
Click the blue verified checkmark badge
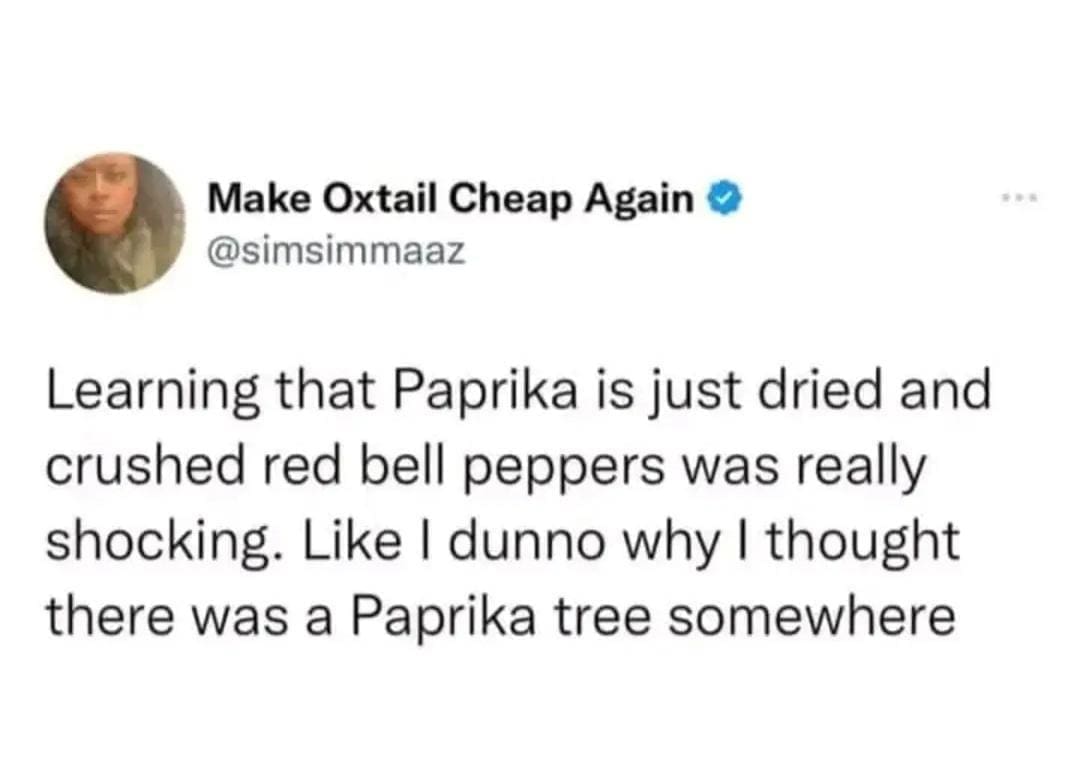coord(723,201)
